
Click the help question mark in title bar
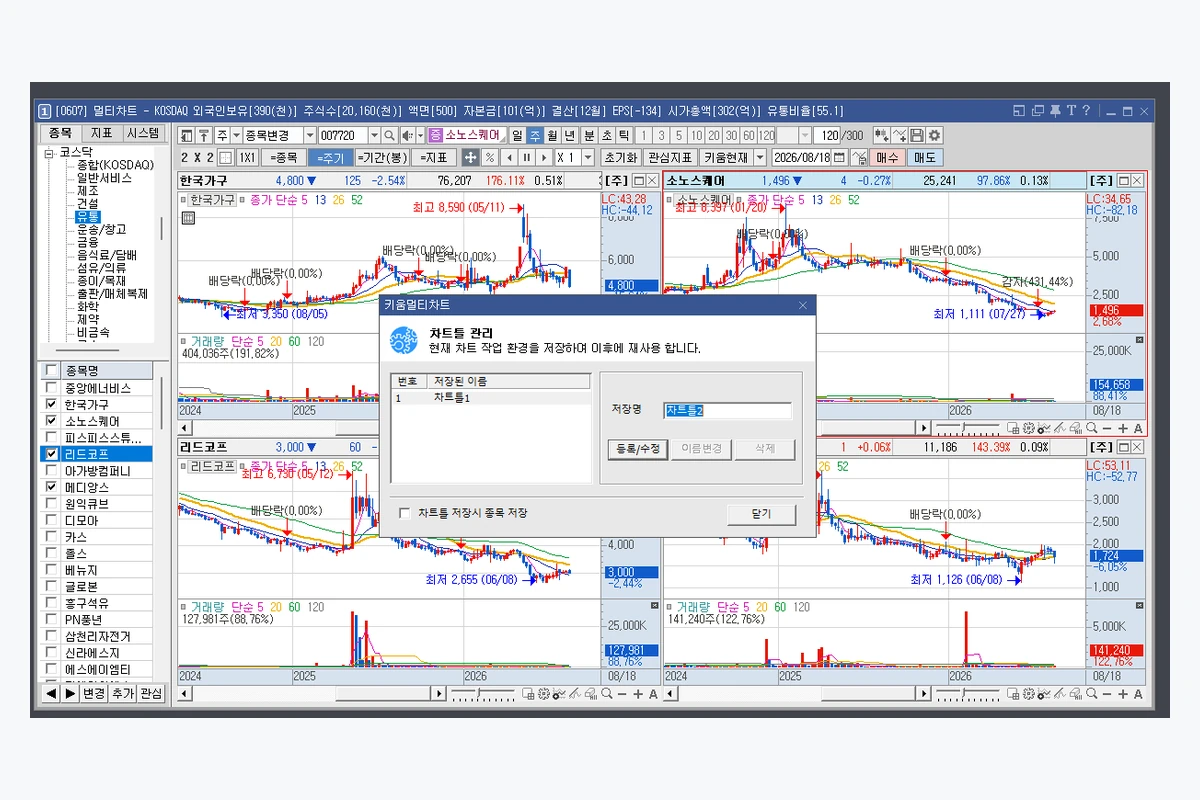(x=1086, y=111)
